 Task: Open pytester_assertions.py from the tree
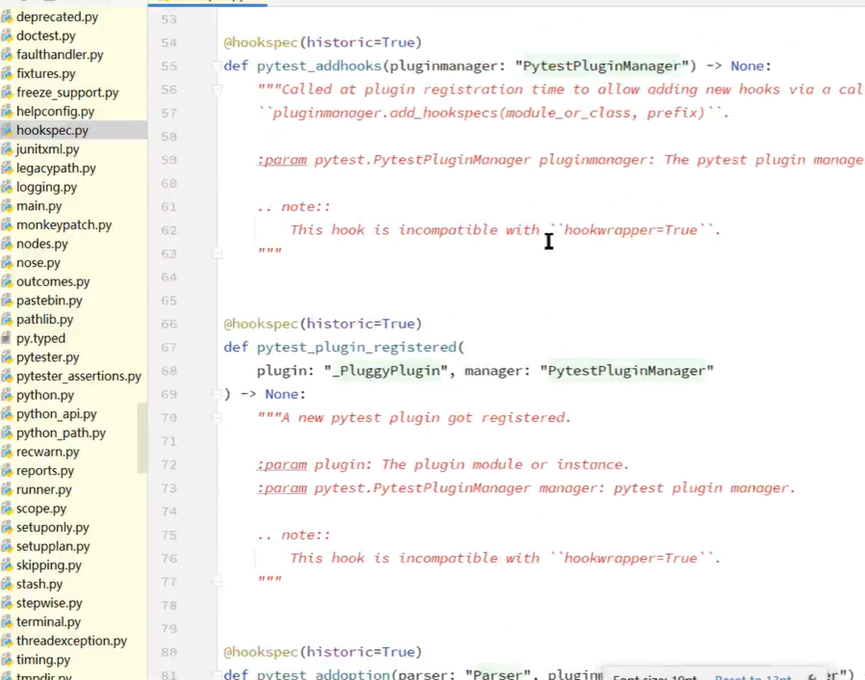(x=79, y=376)
